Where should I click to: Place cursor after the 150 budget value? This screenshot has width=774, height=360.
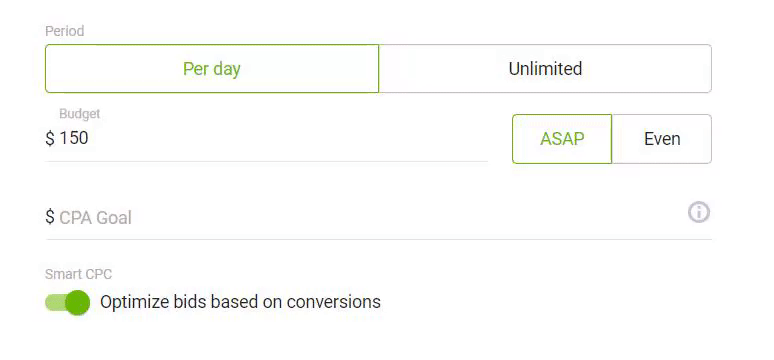click(x=90, y=138)
